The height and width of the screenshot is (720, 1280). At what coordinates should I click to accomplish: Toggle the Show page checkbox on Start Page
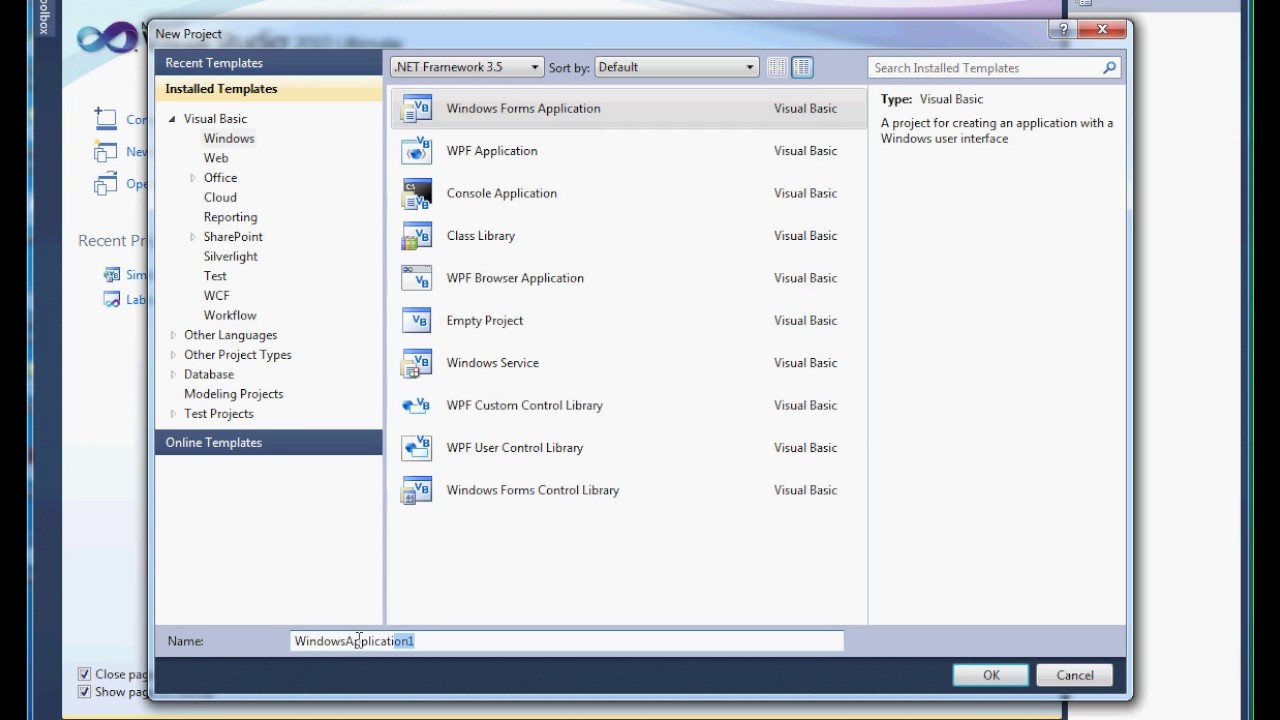[84, 692]
